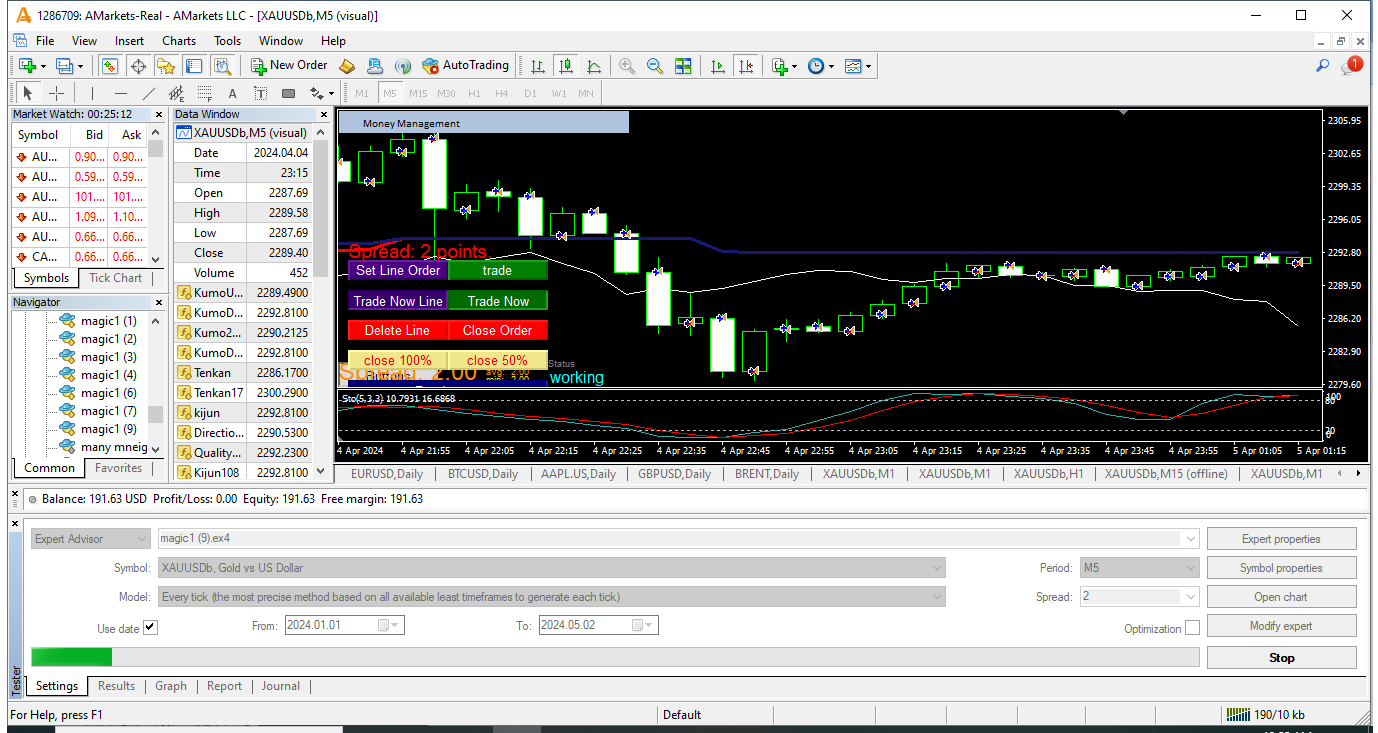The image size is (1378, 733).
Task: Toggle chart Auto Scroll
Action: [718, 66]
